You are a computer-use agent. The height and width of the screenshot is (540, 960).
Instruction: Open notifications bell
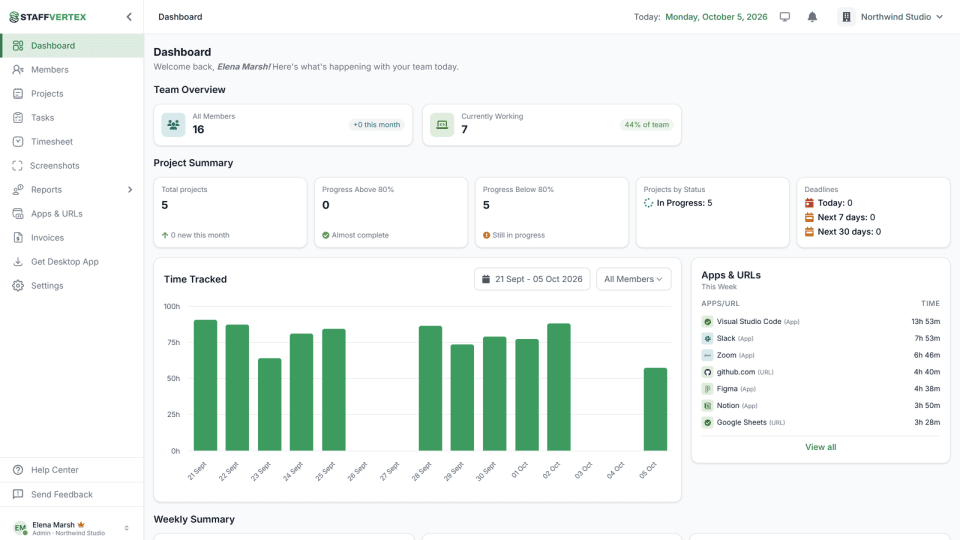[x=812, y=17]
